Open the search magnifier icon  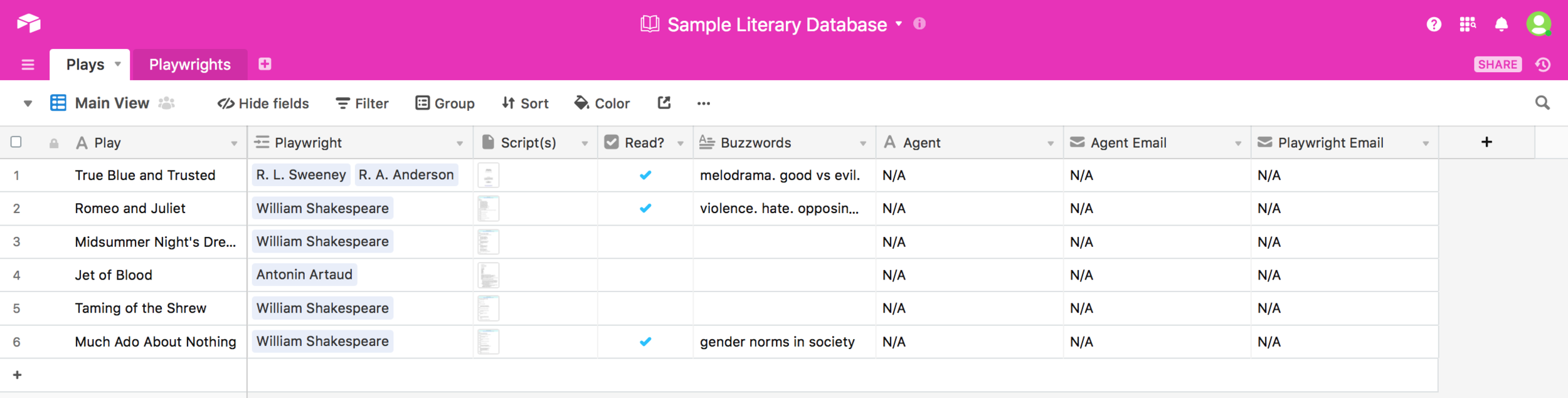coord(1542,103)
